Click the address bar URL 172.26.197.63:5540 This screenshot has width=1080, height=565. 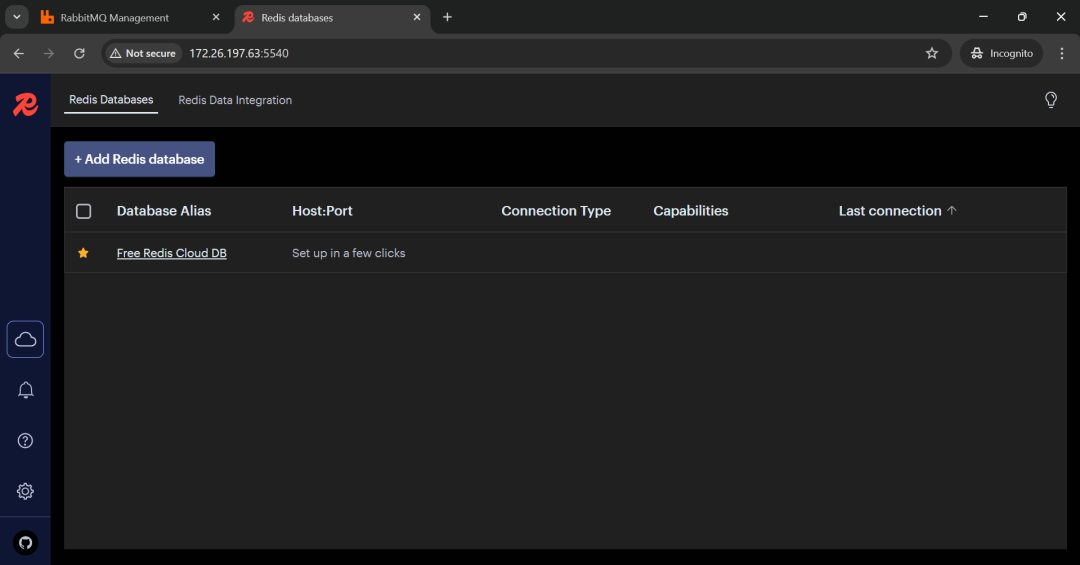239,53
